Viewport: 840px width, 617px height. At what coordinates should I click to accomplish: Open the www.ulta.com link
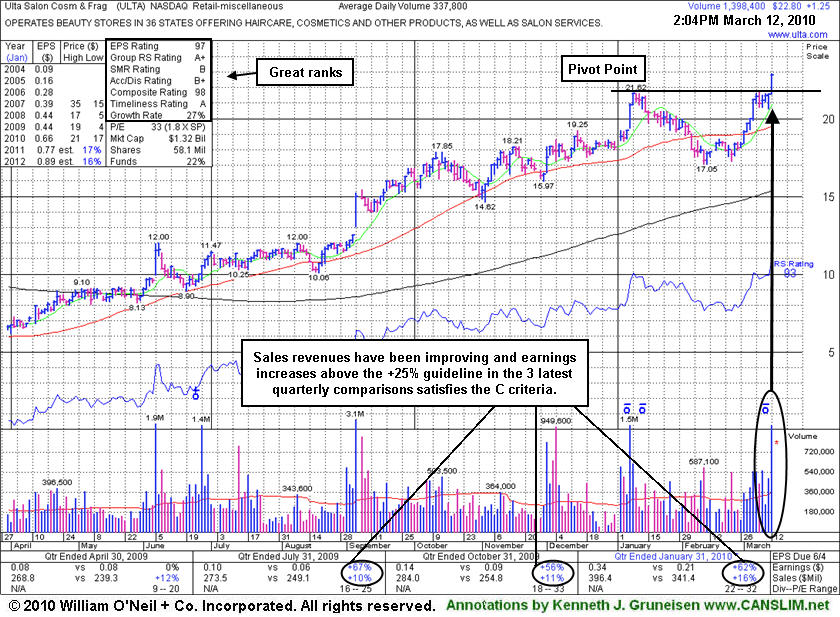pyautogui.click(x=797, y=35)
